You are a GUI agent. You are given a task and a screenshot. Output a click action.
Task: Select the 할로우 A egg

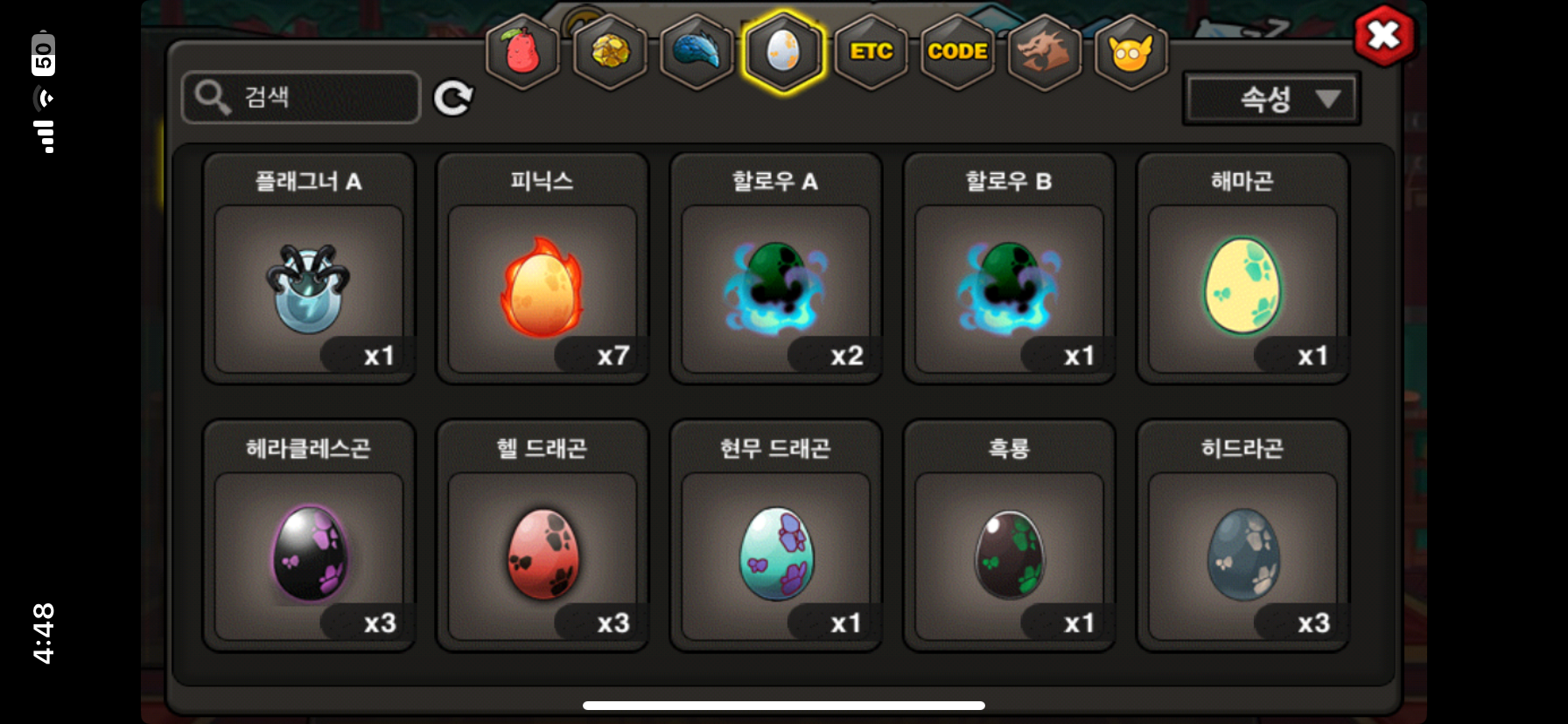pos(776,268)
